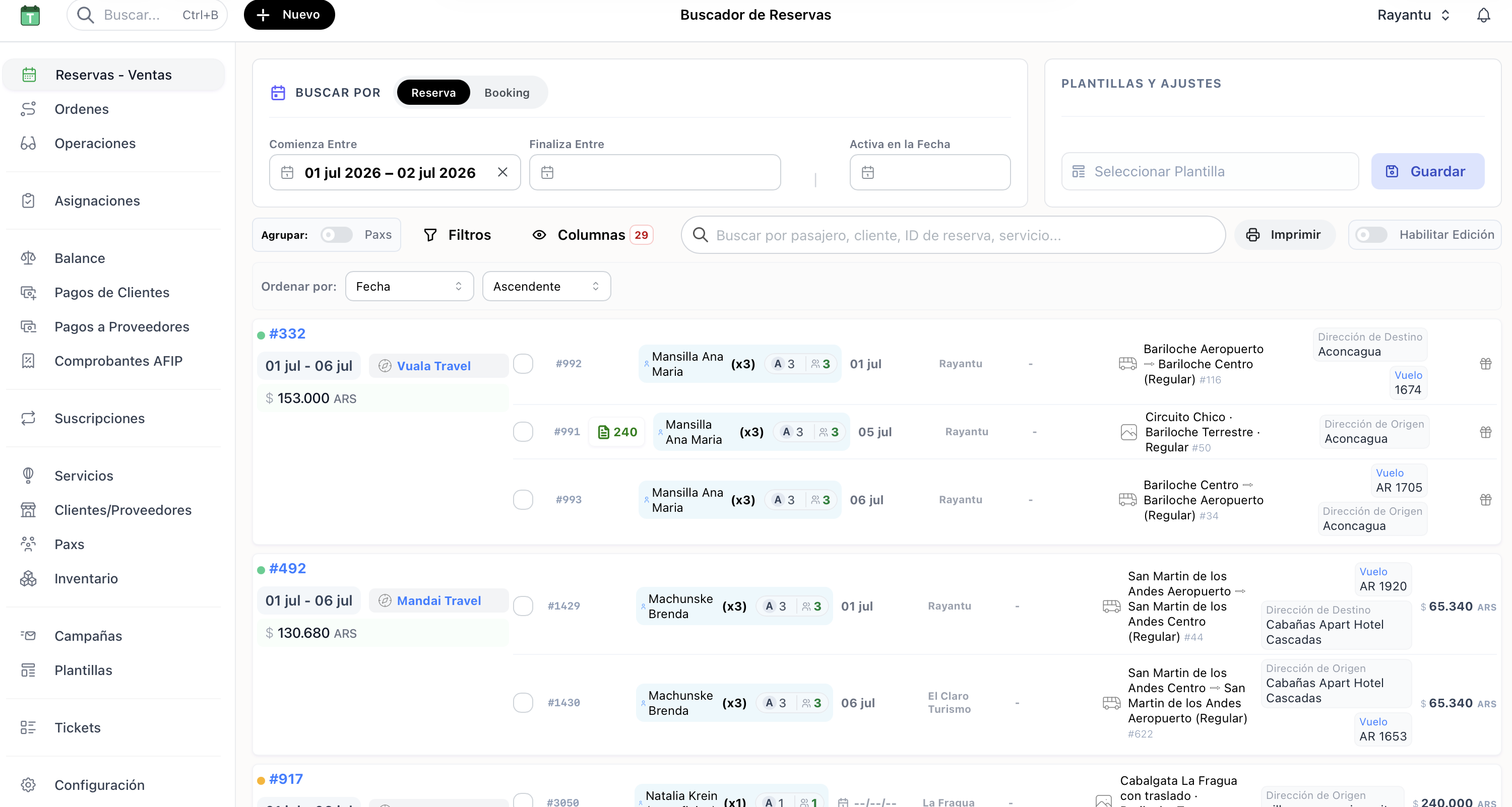Click the Ordenes sidebar icon

click(x=28, y=109)
